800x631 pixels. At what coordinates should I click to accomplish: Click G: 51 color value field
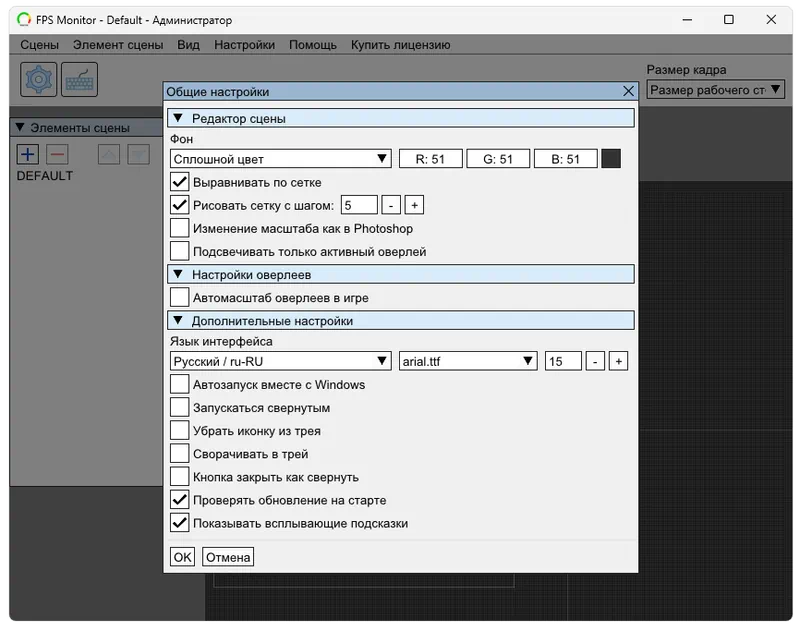tap(498, 159)
